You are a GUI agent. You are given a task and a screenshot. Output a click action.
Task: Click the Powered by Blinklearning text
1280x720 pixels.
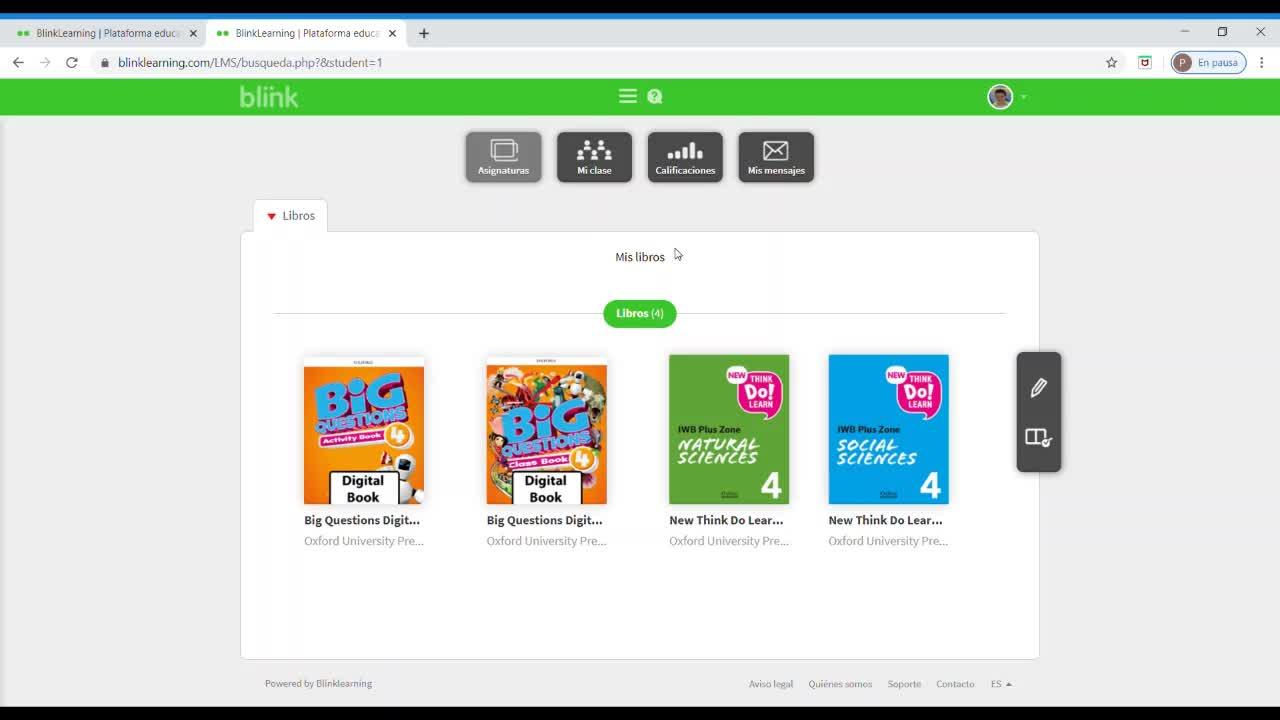click(x=318, y=684)
